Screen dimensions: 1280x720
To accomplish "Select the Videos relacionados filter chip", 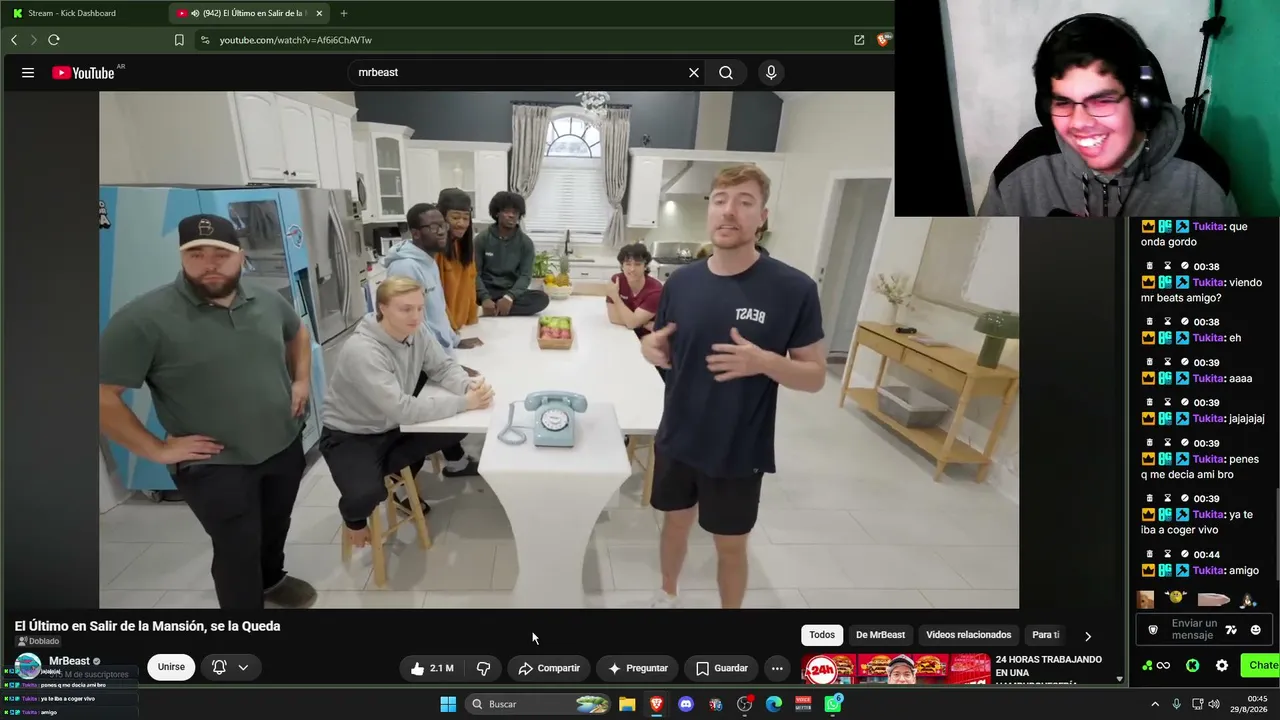I will (969, 635).
